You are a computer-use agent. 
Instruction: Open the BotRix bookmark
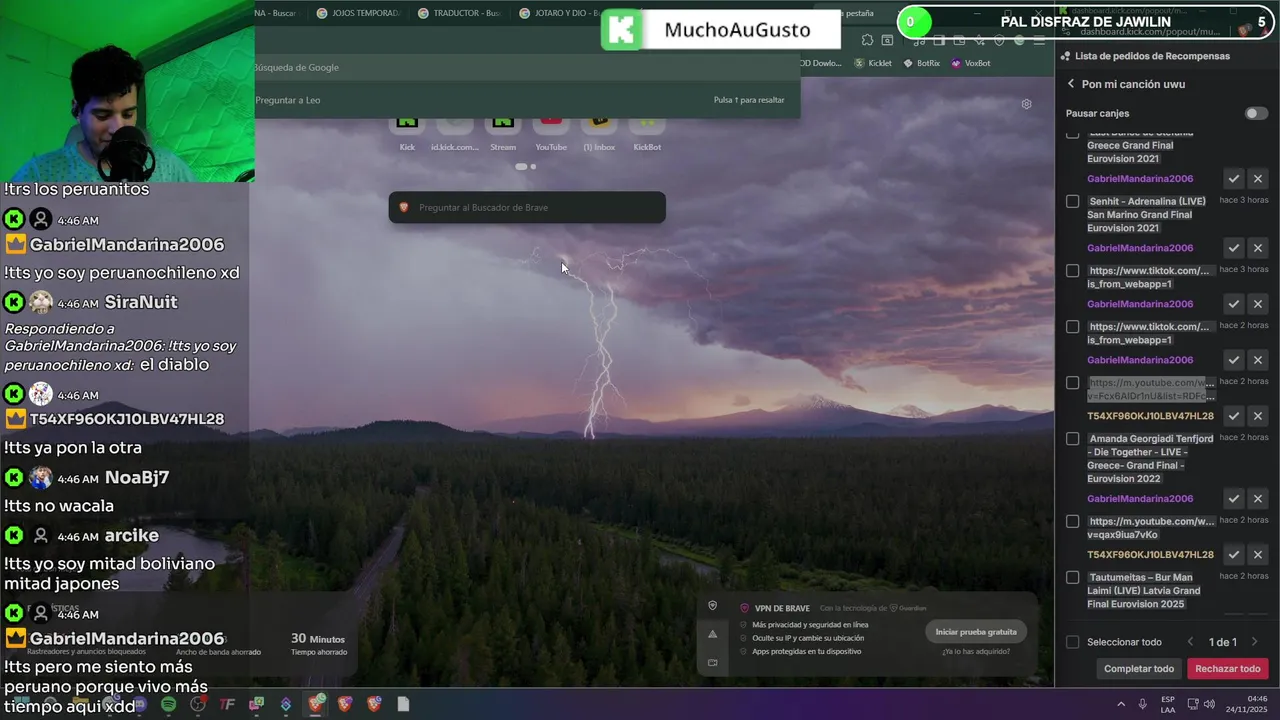pyautogui.click(x=922, y=63)
